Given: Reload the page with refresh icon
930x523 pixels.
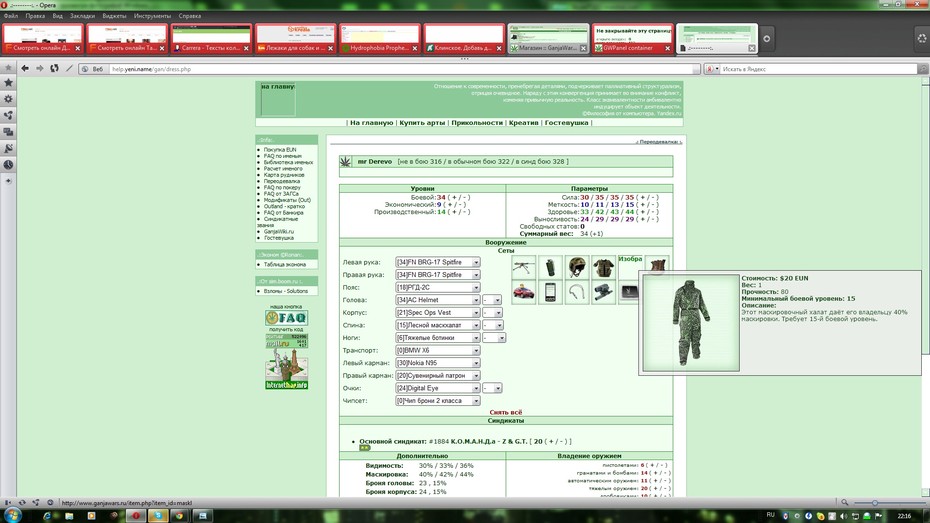Looking at the screenshot, I should 55,69.
